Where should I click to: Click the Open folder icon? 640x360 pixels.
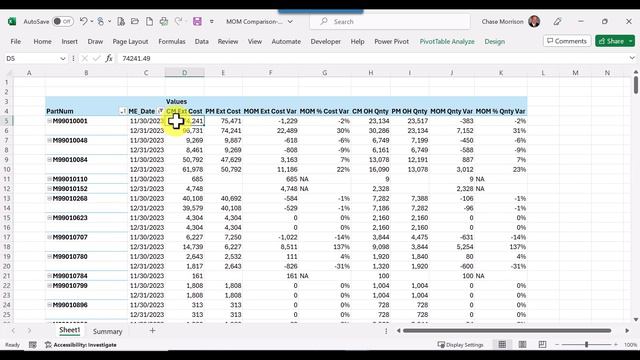click(x=135, y=21)
